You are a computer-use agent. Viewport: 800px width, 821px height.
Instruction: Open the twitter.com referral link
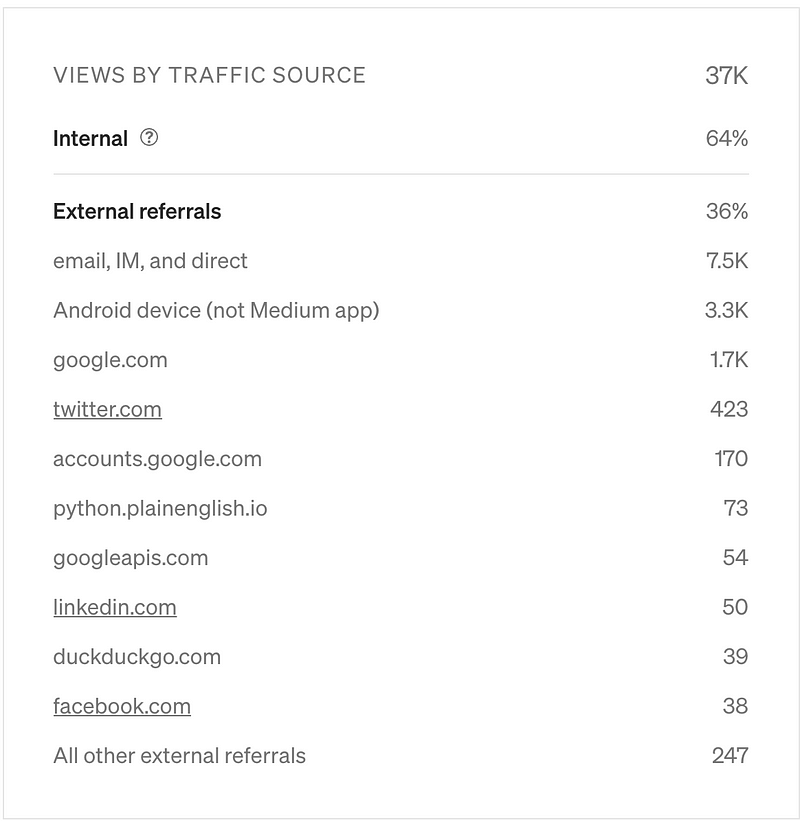coord(107,409)
